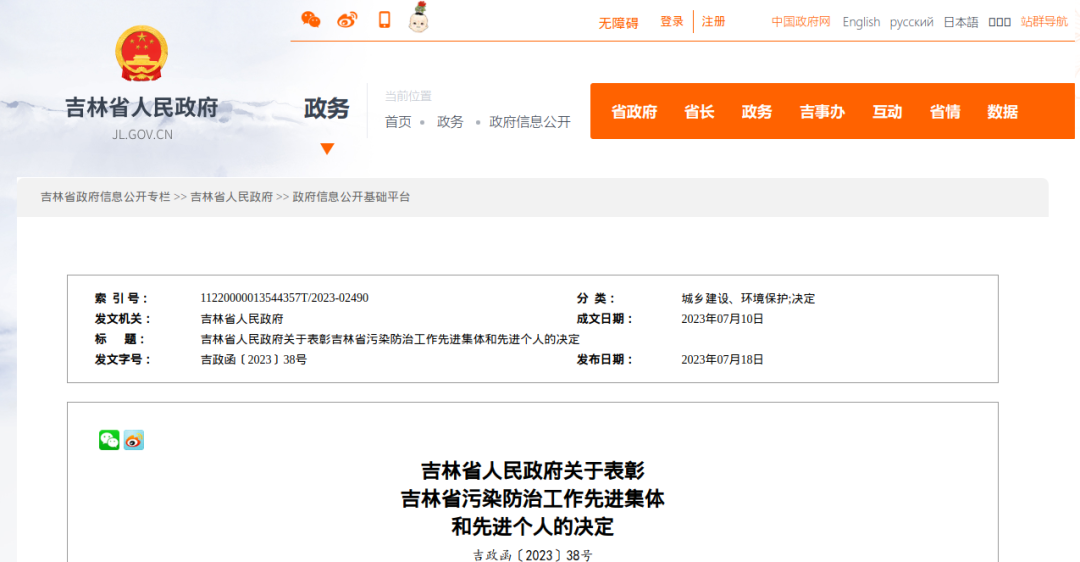Click the Weibo icon in top bar
The width and height of the screenshot is (1080, 562).
(x=347, y=20)
